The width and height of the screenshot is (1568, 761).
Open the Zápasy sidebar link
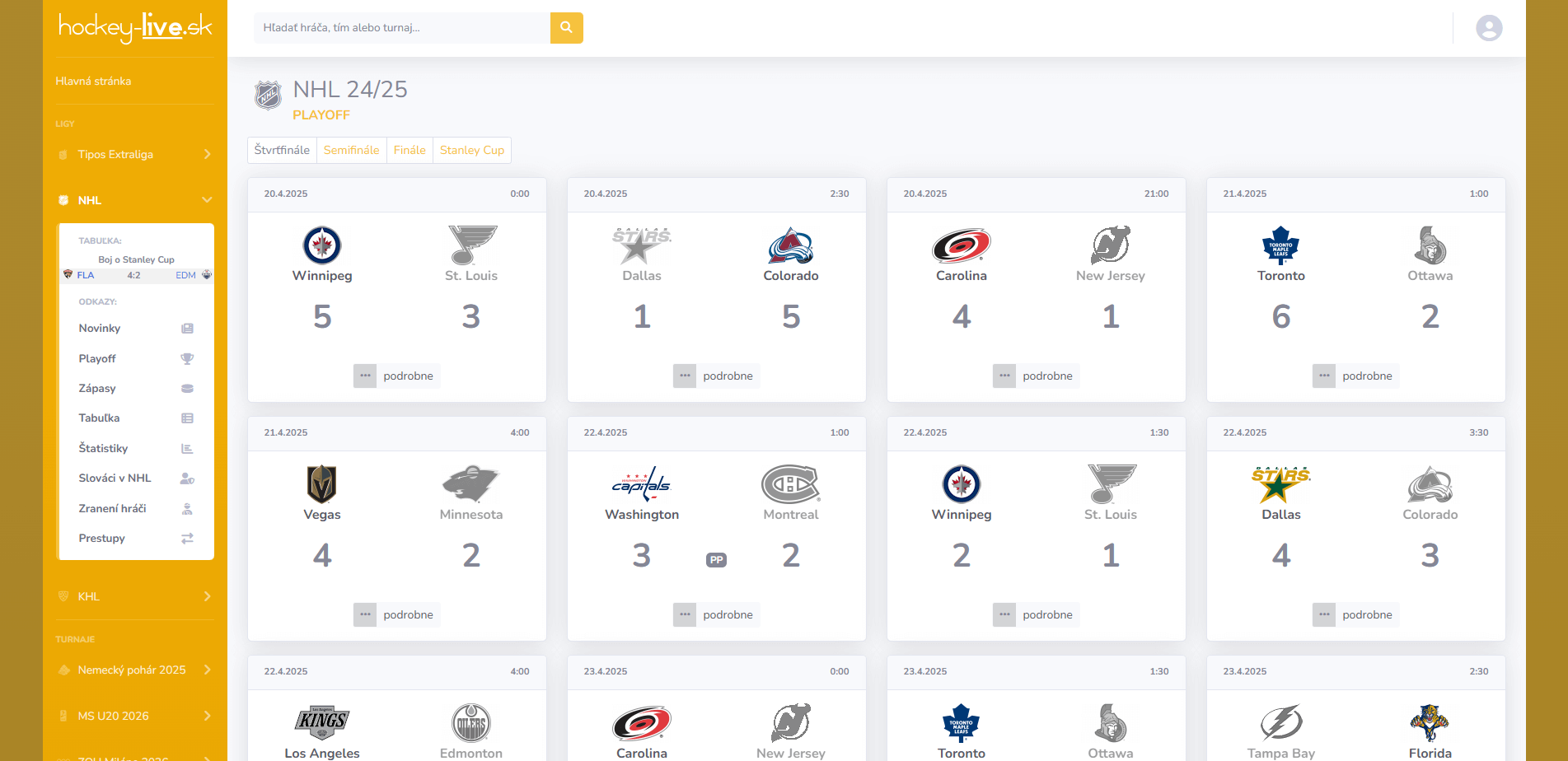point(97,388)
